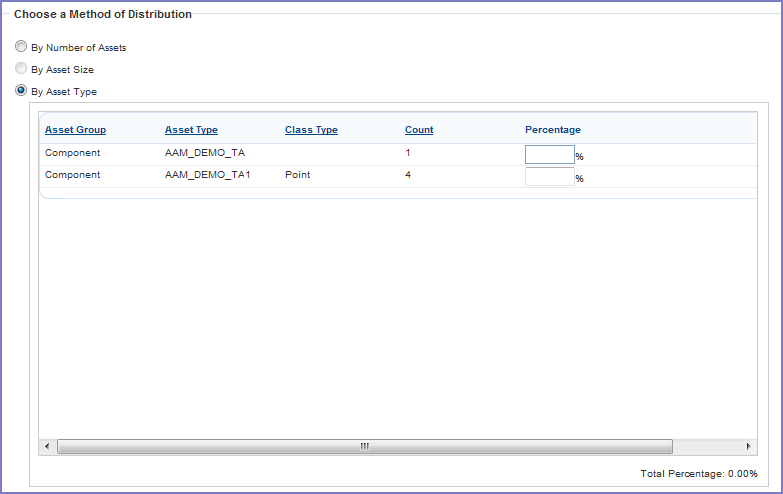Click the horizontal scrollbar thumb
The width and height of the screenshot is (783, 494).
click(365, 446)
